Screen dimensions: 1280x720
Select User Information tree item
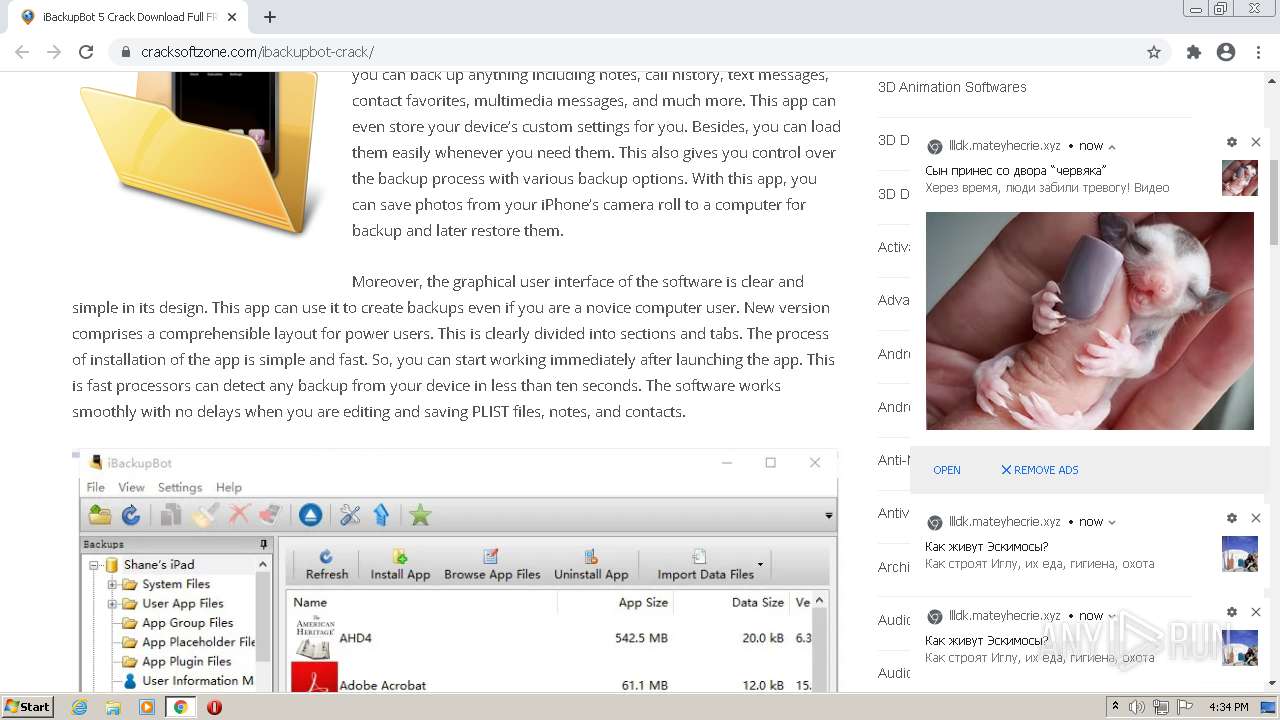pos(188,681)
